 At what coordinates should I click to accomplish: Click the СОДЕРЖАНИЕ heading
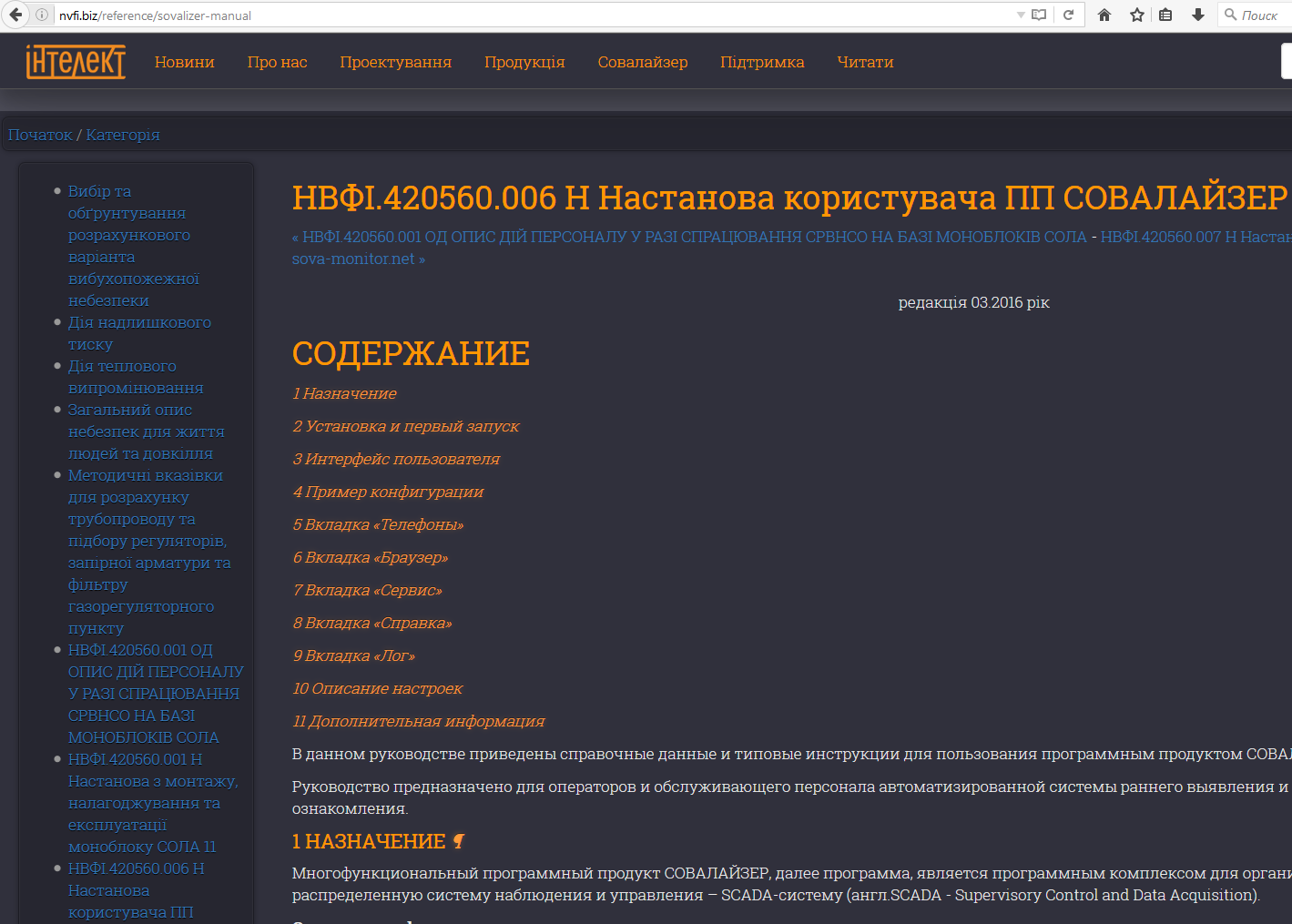coord(411,353)
